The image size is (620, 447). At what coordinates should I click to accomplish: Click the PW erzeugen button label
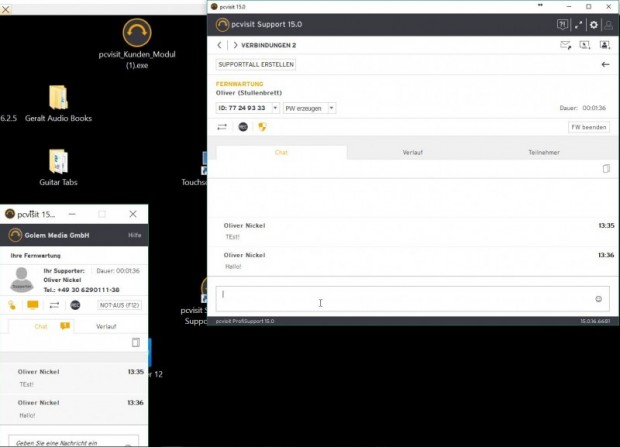[x=304, y=108]
